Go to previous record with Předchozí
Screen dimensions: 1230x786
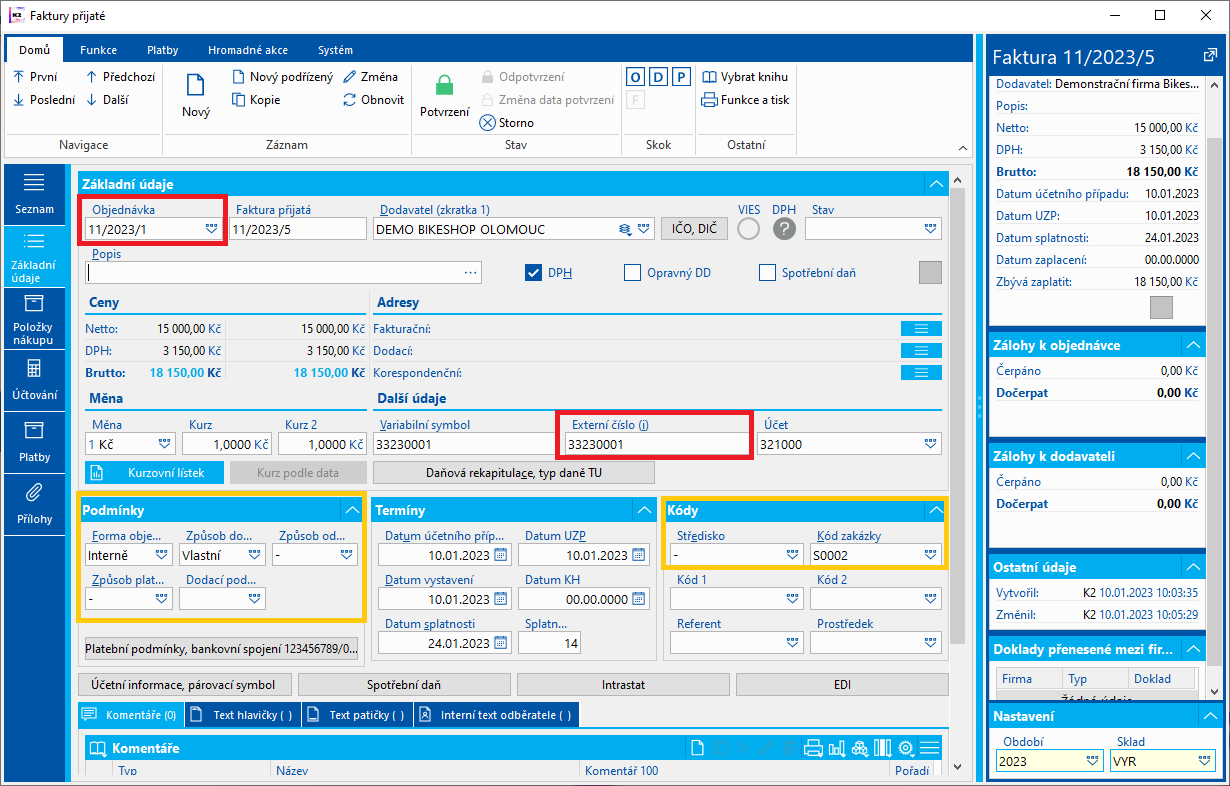point(121,77)
